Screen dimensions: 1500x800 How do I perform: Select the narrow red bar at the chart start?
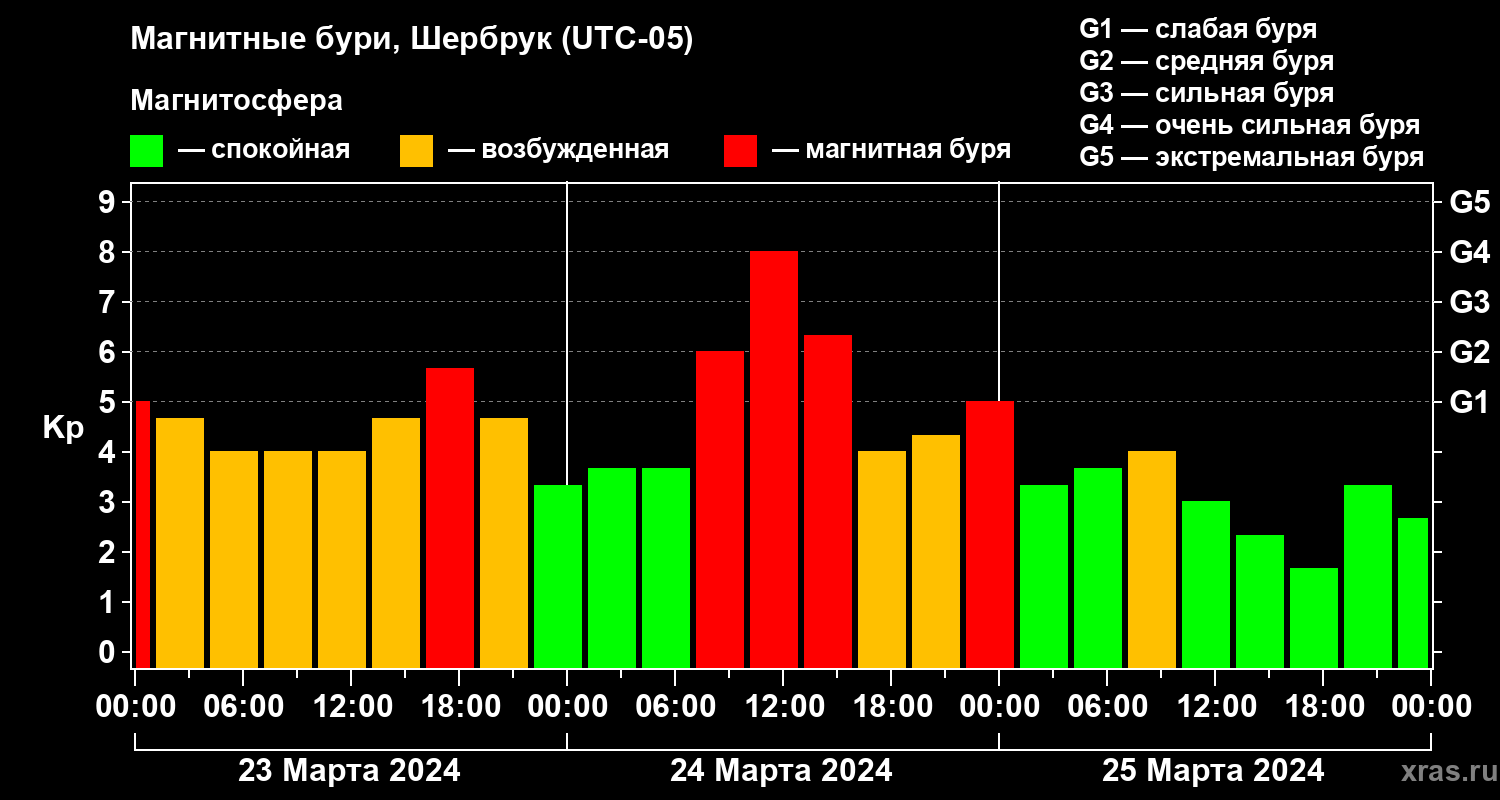tap(142, 535)
